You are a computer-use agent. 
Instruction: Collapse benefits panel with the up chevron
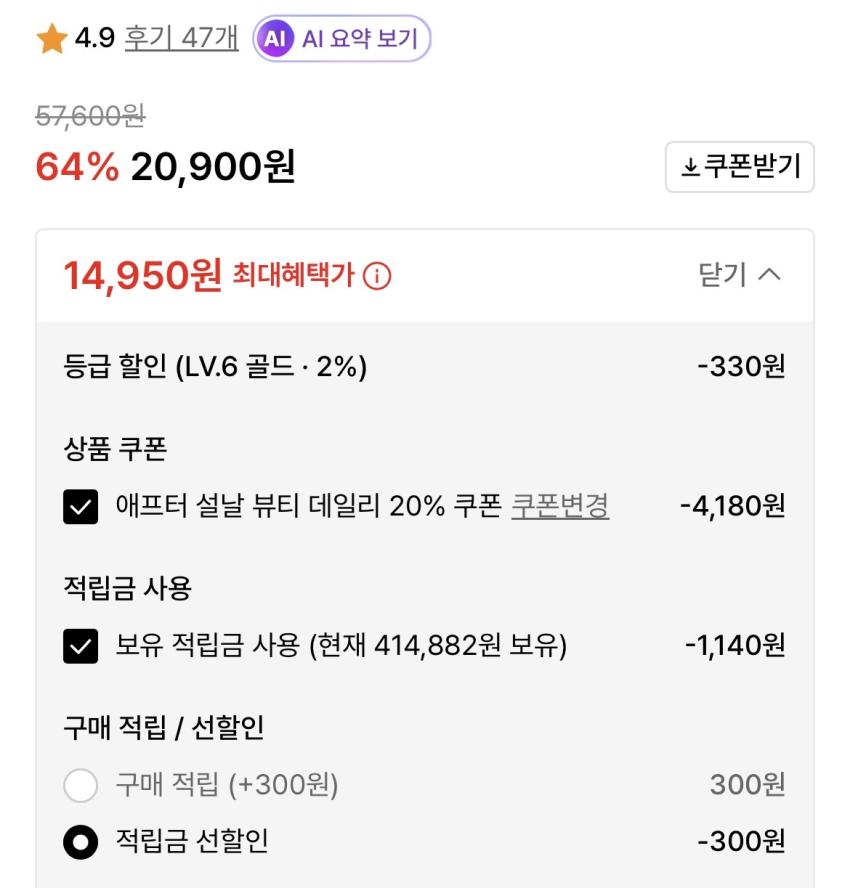pos(769,275)
